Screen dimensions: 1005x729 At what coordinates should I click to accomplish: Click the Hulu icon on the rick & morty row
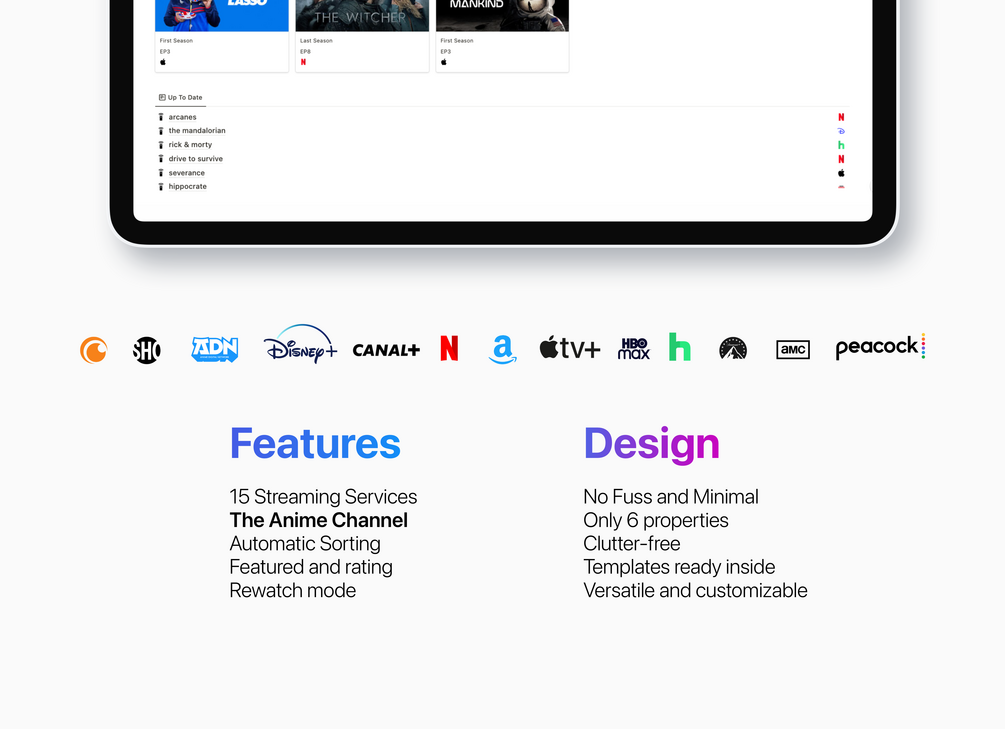point(841,145)
